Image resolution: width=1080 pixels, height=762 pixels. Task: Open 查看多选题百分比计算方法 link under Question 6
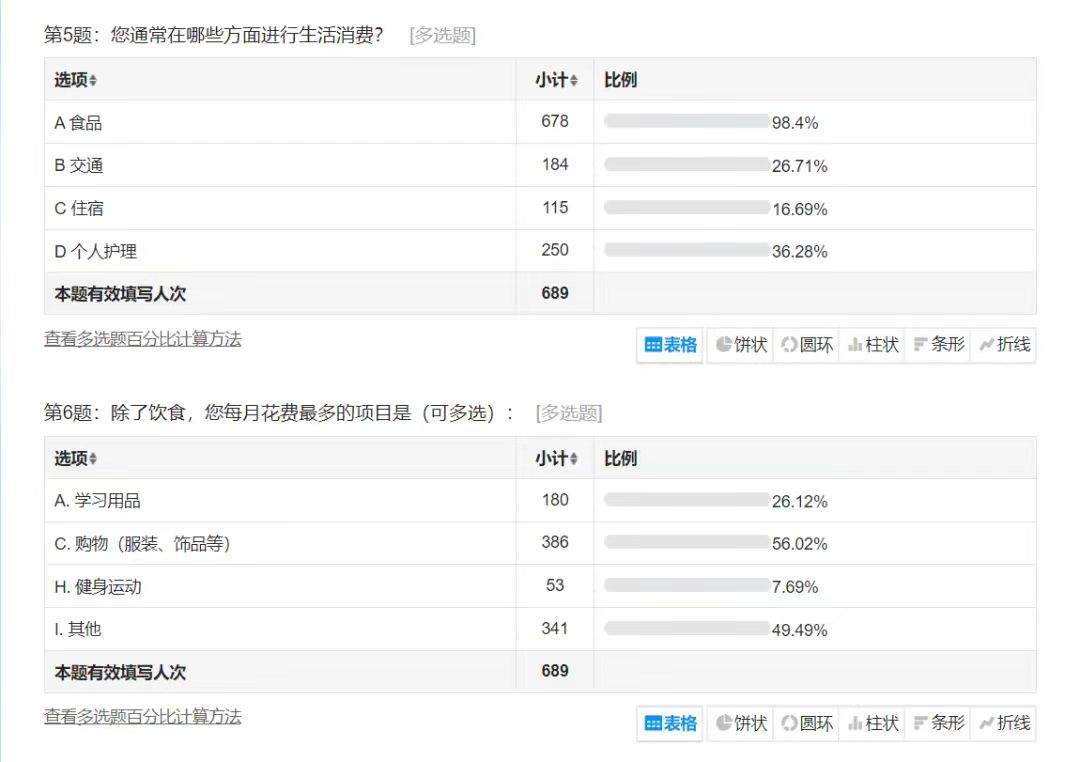142,717
